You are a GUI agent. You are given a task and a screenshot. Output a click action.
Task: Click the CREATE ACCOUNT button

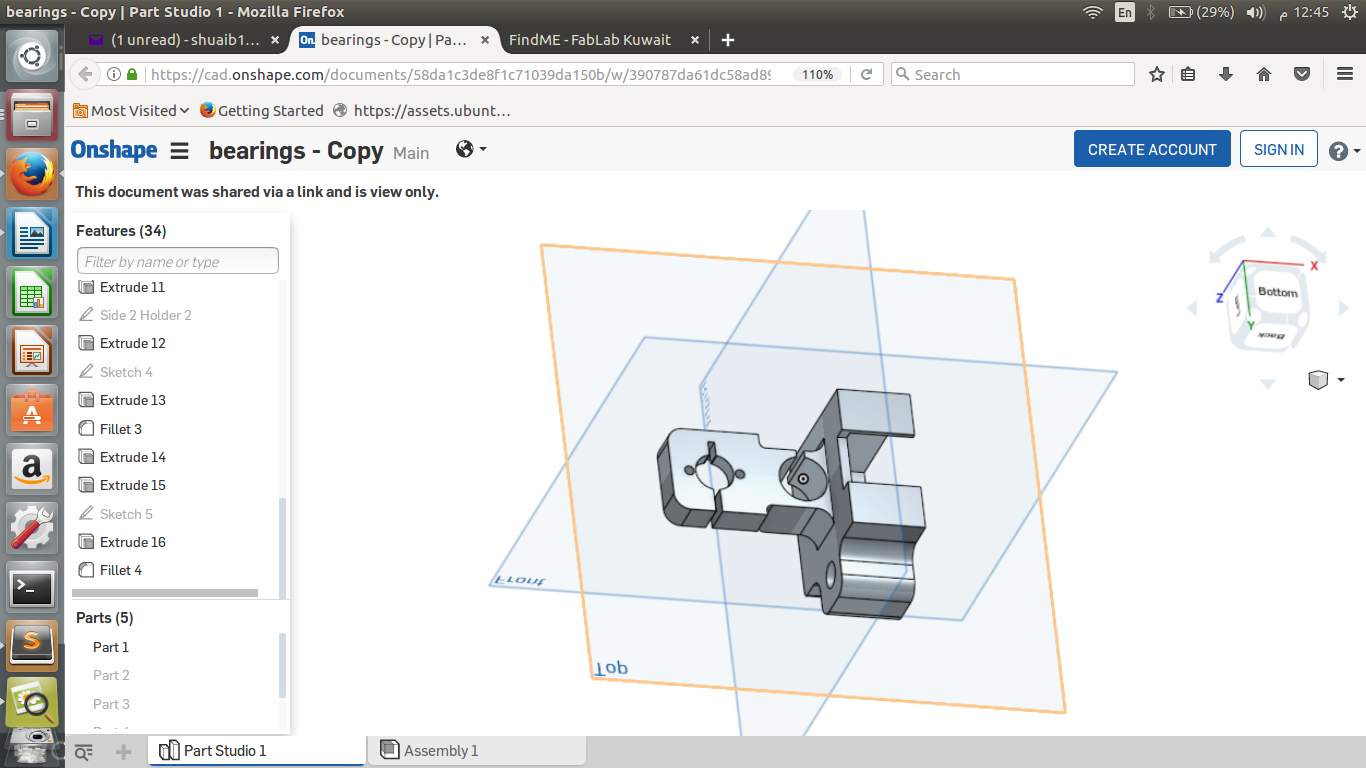click(1152, 149)
